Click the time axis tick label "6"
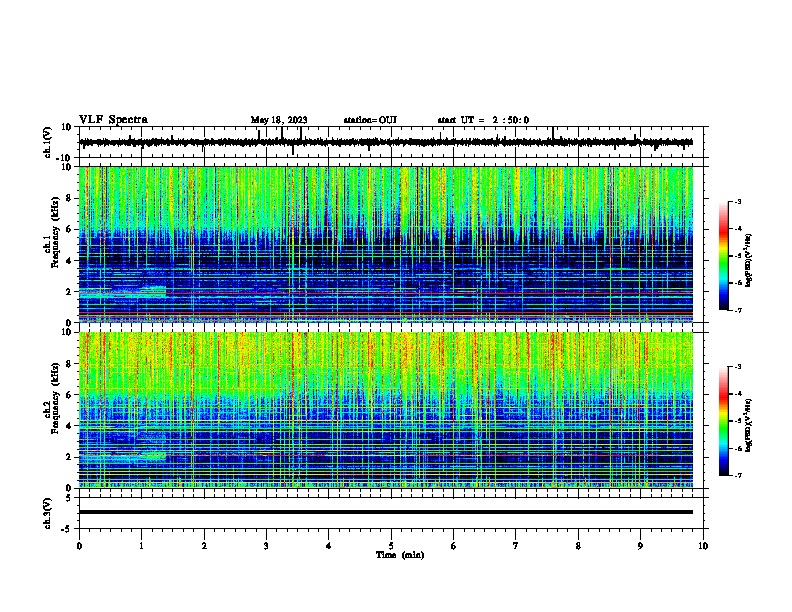 point(454,546)
